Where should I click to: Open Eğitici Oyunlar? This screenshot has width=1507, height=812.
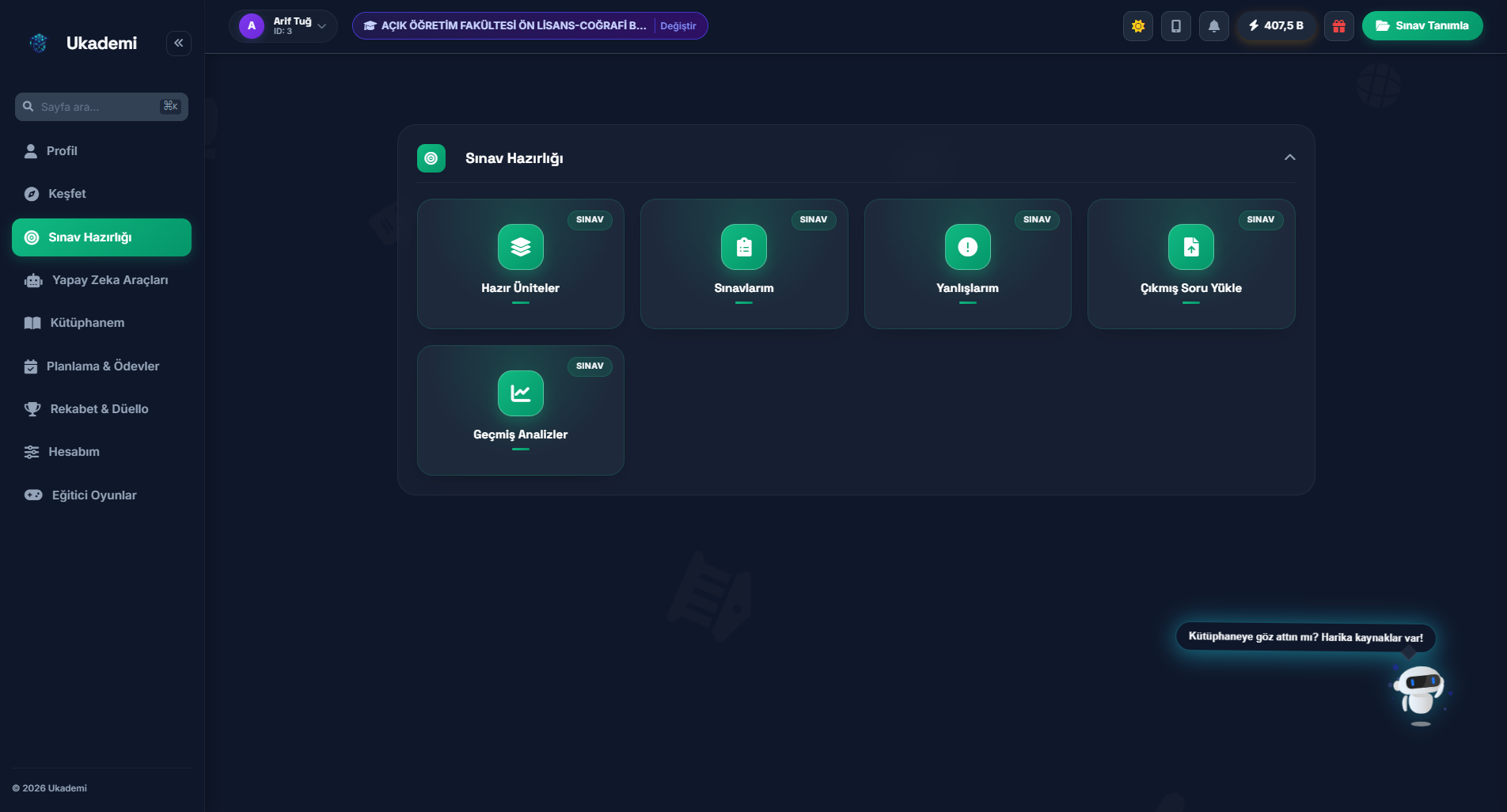pyautogui.click(x=101, y=495)
